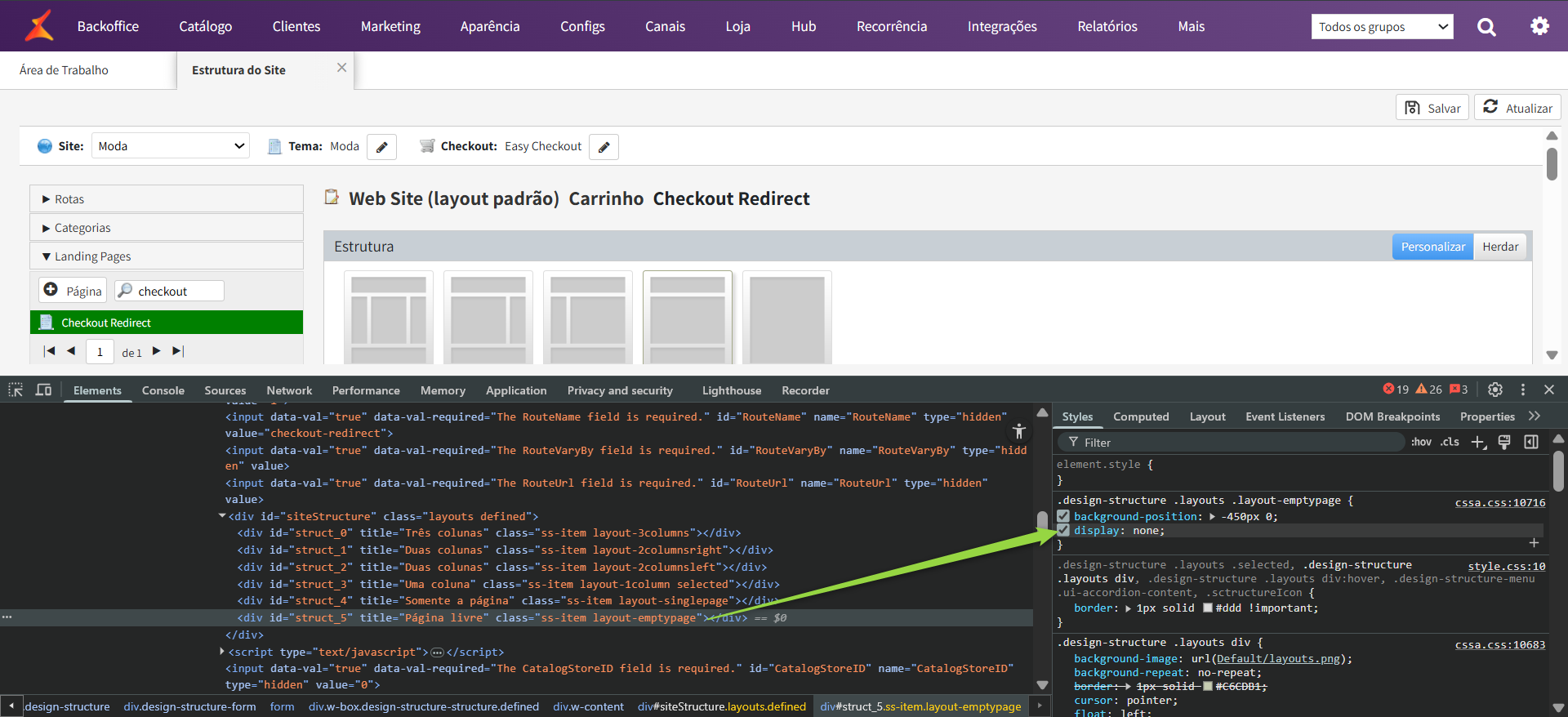The width and height of the screenshot is (1568, 717).
Task: Click the Atualizar button
Action: (1517, 108)
